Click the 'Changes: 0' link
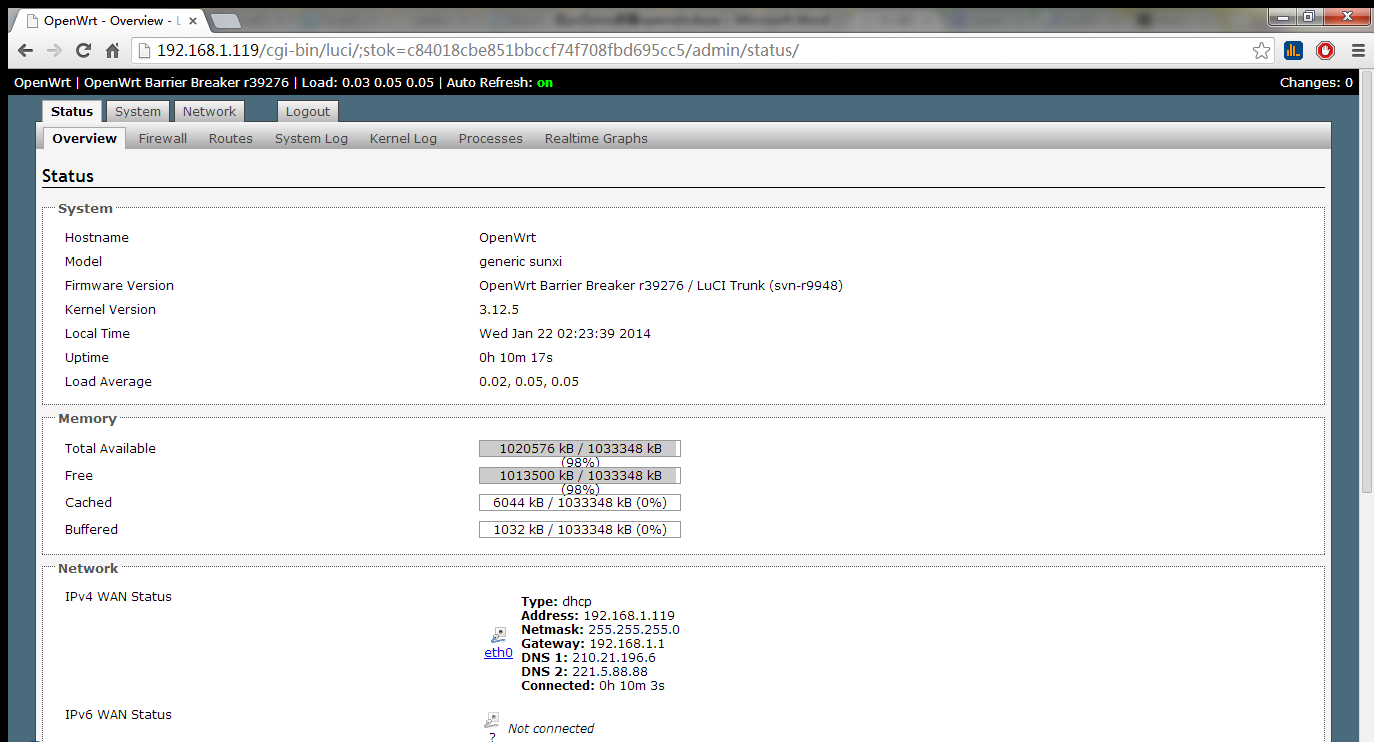 point(1316,83)
